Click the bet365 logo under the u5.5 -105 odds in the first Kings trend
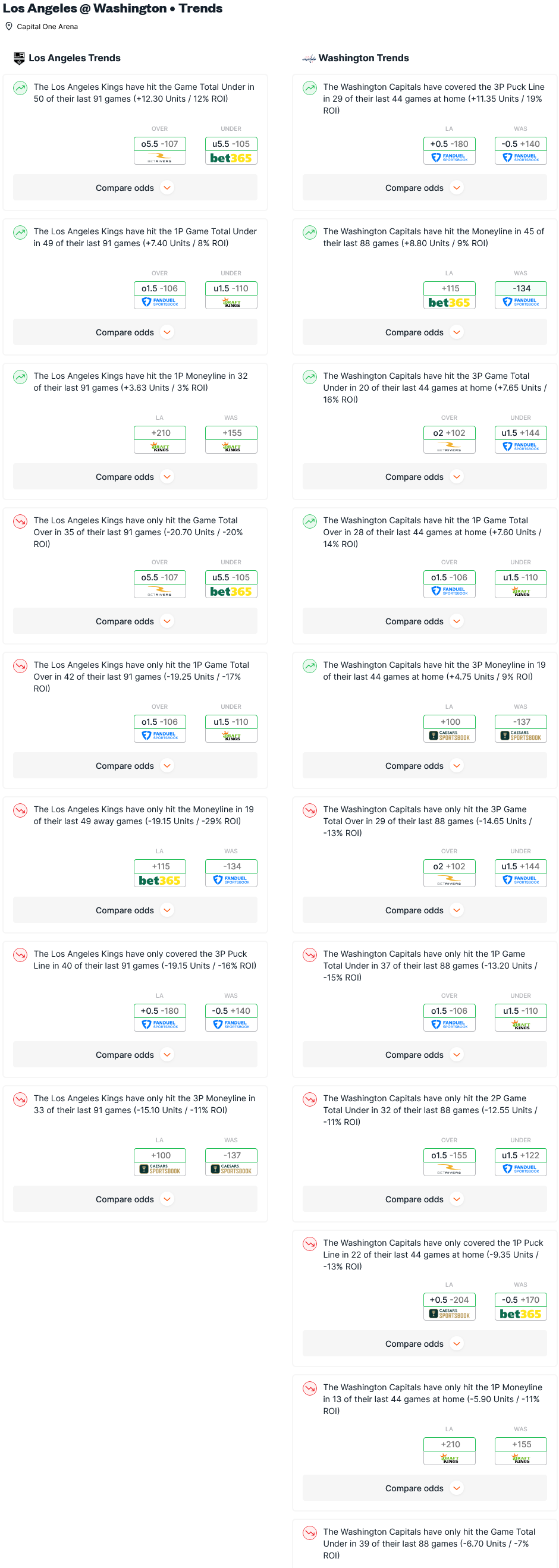 tap(231, 158)
